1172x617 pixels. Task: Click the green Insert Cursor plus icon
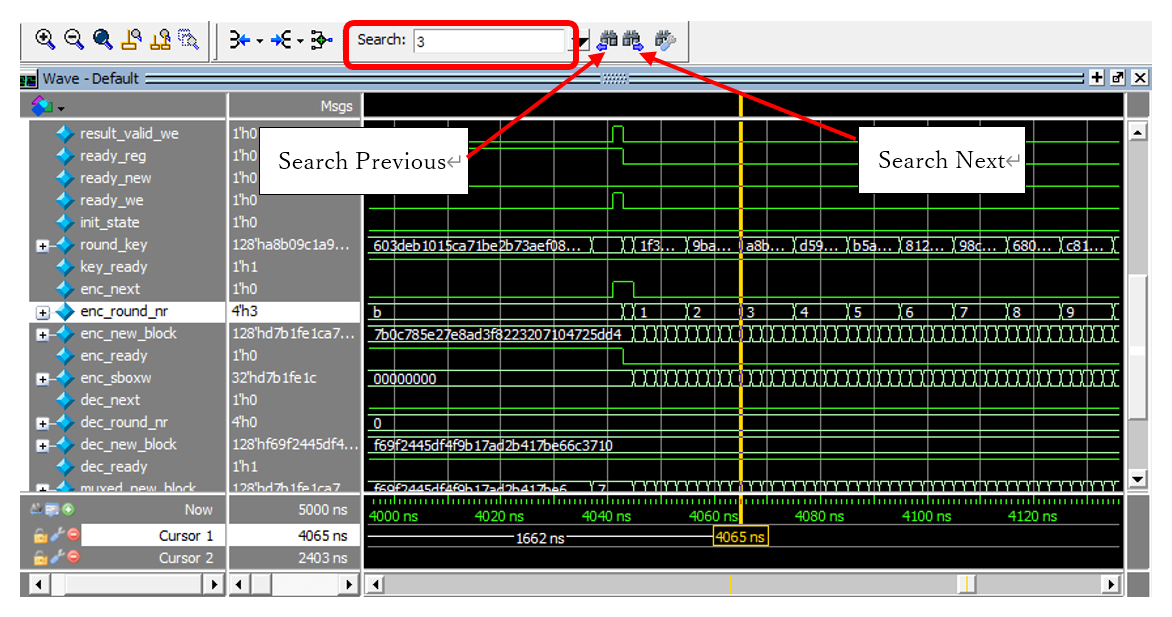(68, 509)
